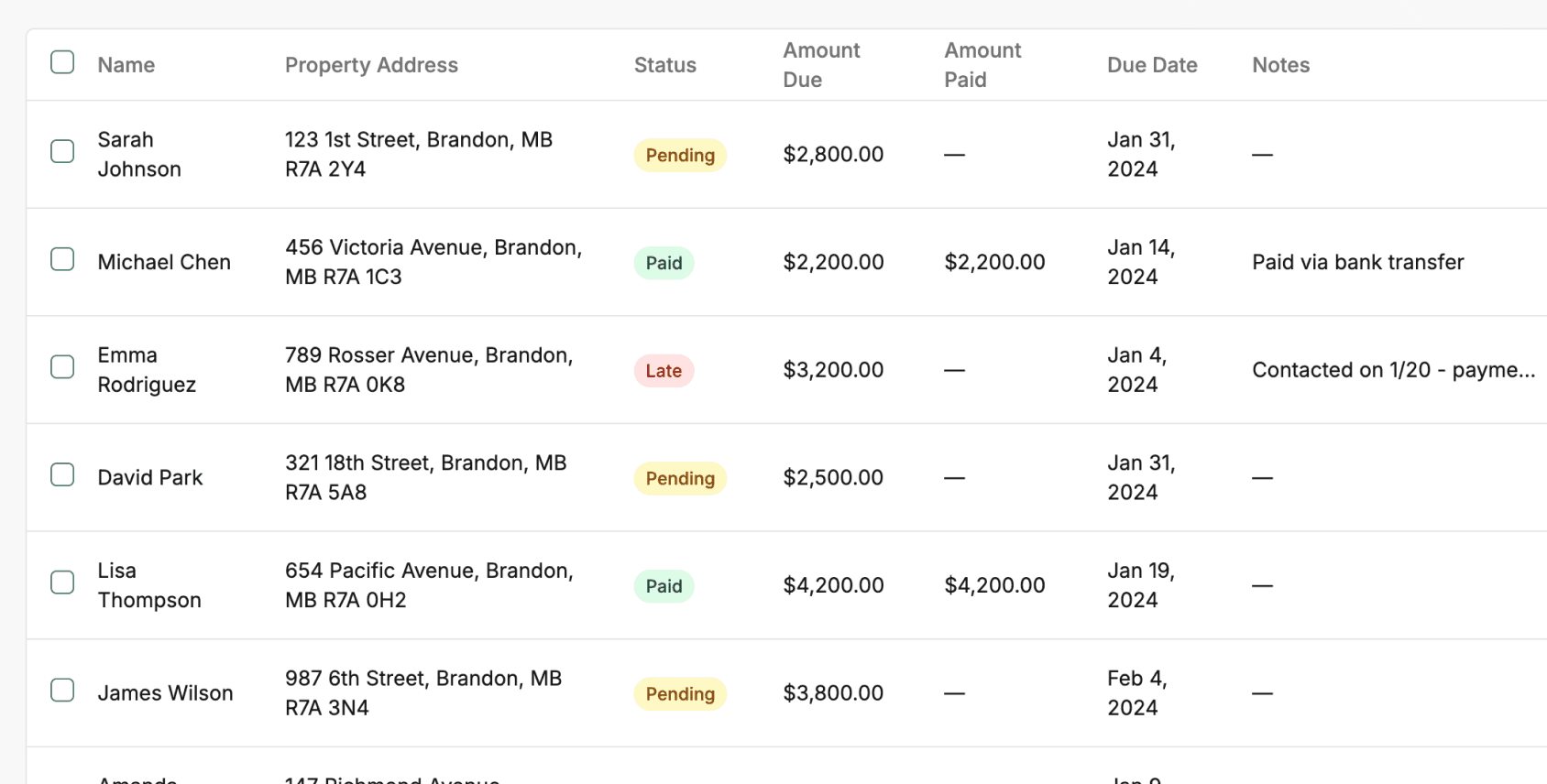Select Sarah Johnson's row checkbox
This screenshot has height=784, width=1547.
coord(62,151)
